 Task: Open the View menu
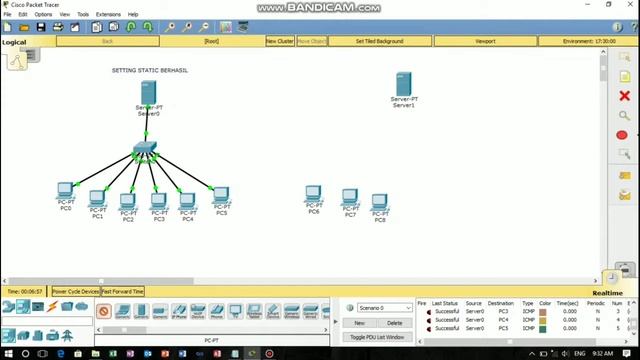(64, 14)
